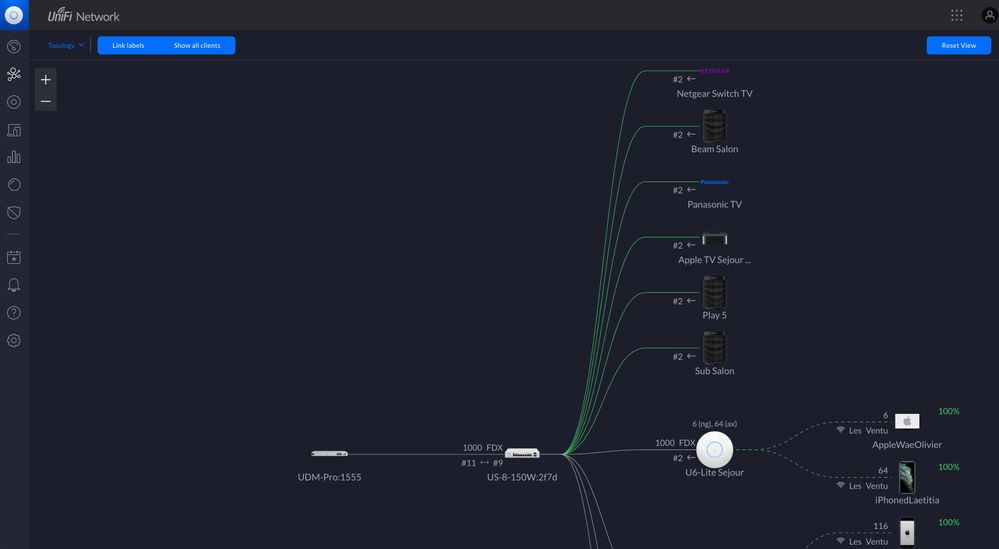This screenshot has height=549, width=999.
Task: Toggle the Show all clients option
Action: pos(197,46)
